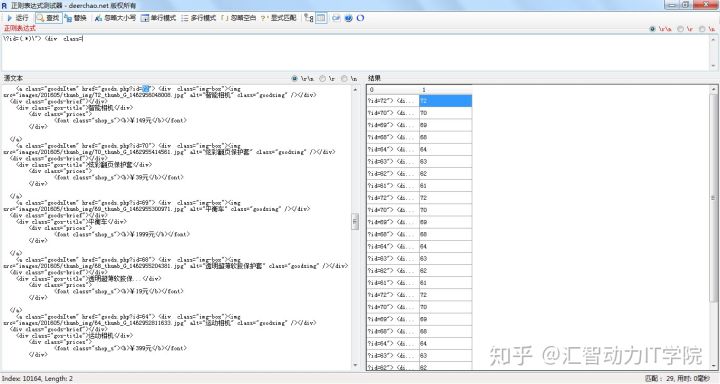Screen dimensions: 720x384
Task: Switch to 替换 replace mode
Action: pyautogui.click(x=76, y=18)
